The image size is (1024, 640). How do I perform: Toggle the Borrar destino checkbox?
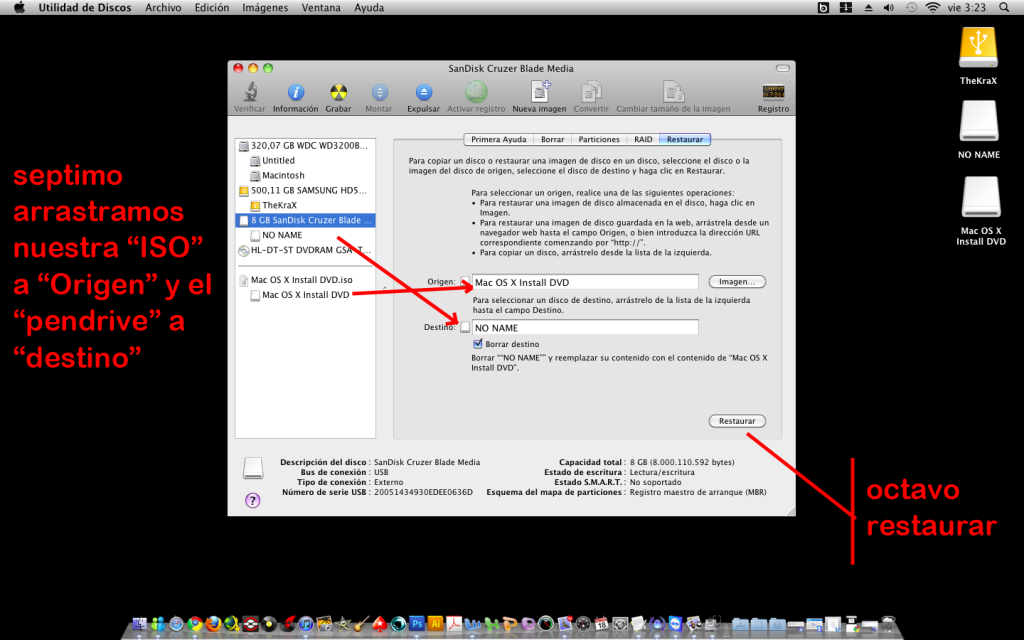(477, 344)
